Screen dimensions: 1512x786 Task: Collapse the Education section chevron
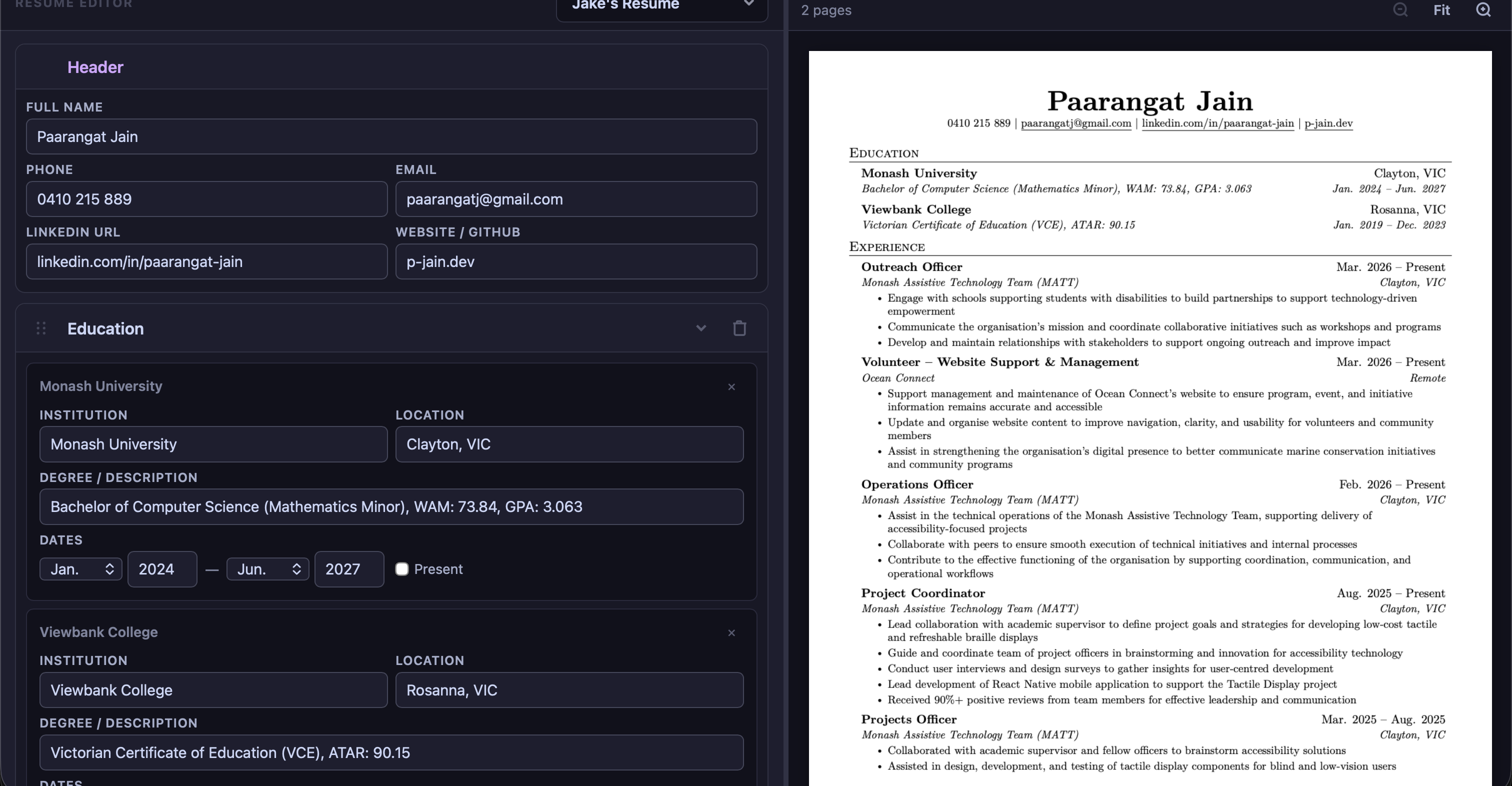pyautogui.click(x=701, y=328)
